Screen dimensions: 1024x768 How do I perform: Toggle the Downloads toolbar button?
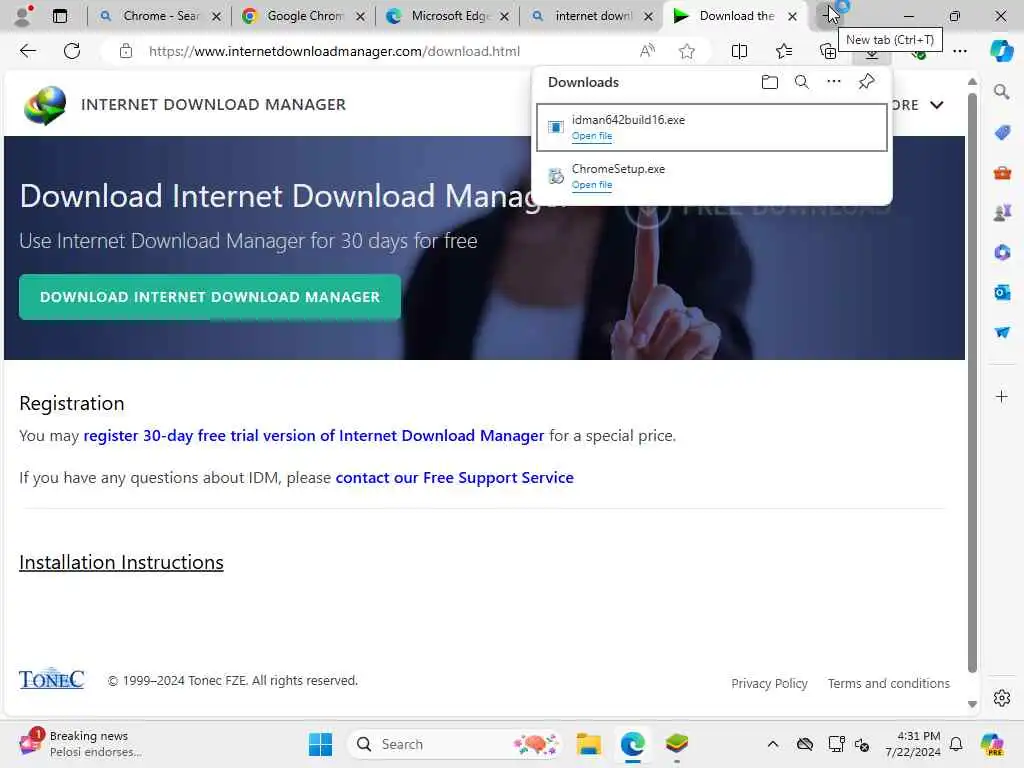coord(872,55)
